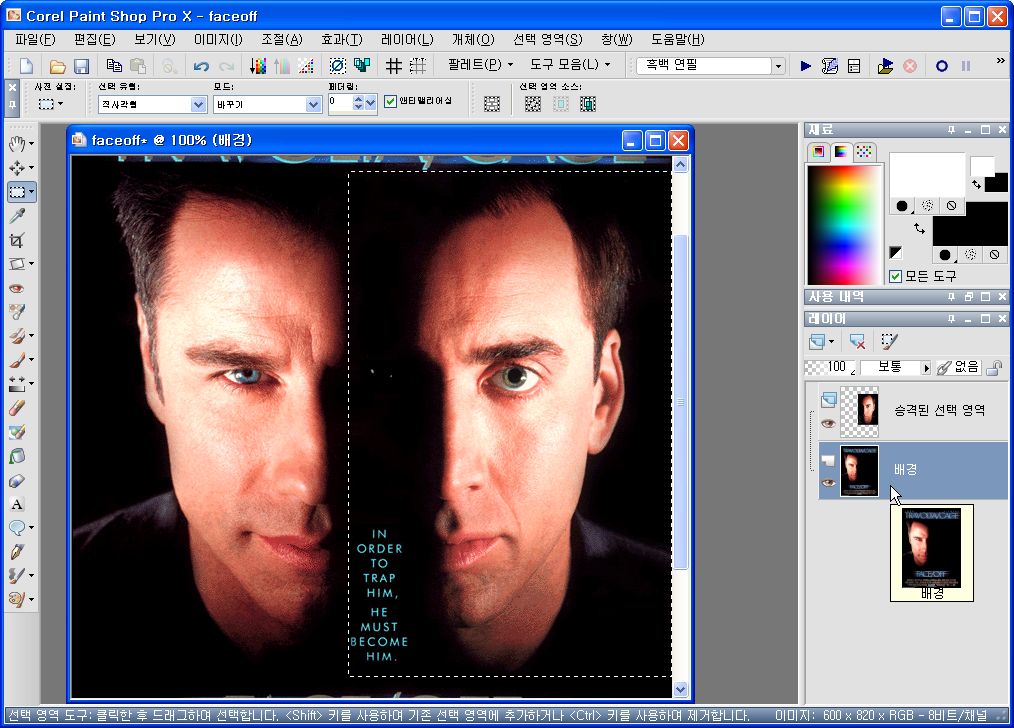Open the 편집 menu

94,39
